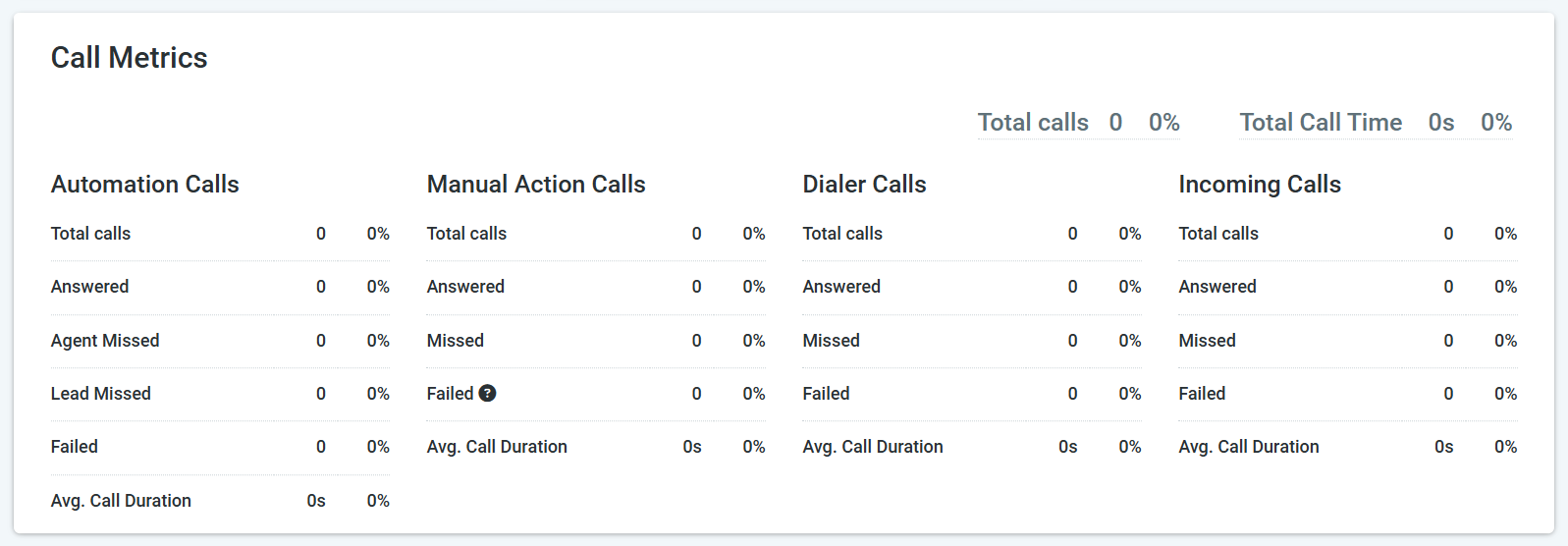1568x546 pixels.
Task: Click Avg. Call Duration under Automation Calls
Action: (121, 501)
